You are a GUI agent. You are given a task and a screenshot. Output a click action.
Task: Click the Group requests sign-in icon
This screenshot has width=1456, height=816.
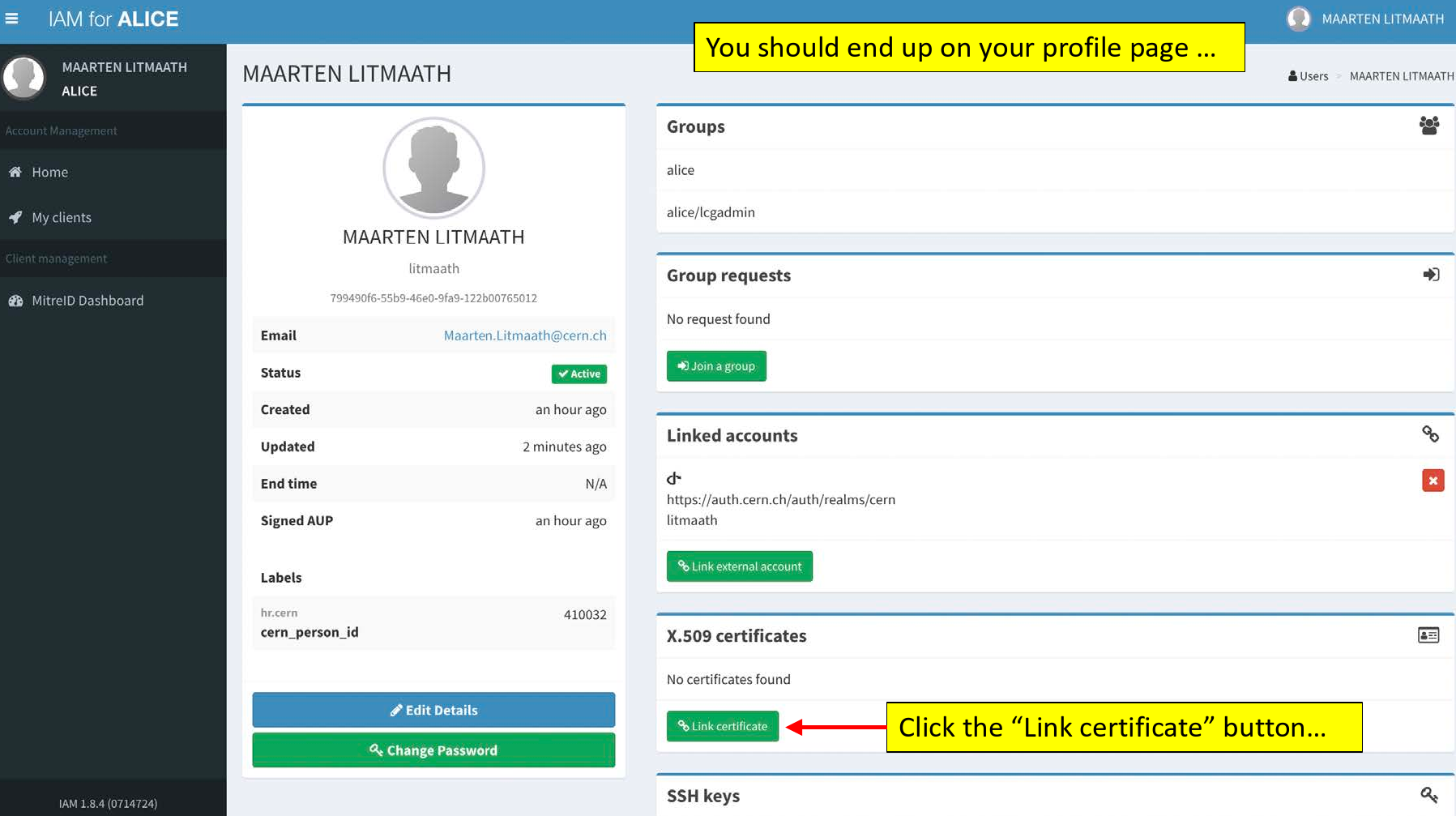tap(1431, 275)
